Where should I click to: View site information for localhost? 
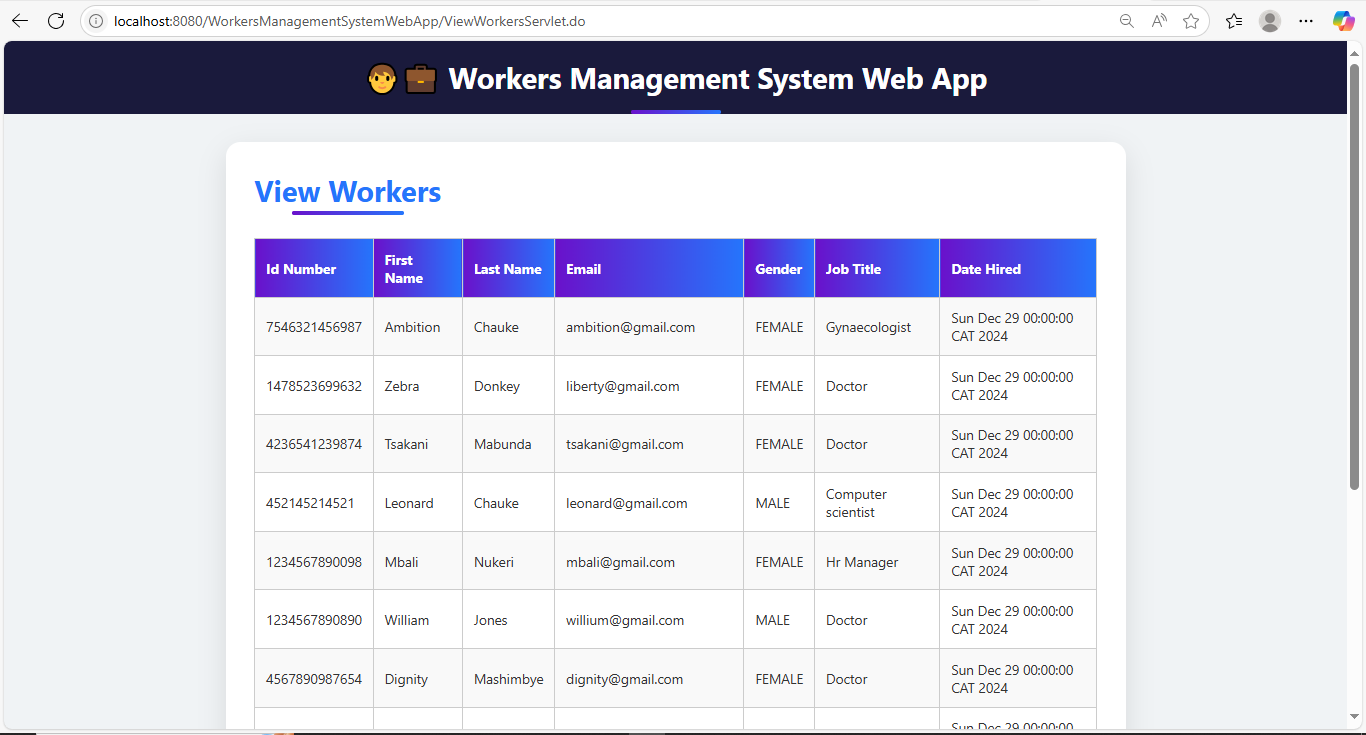click(95, 20)
